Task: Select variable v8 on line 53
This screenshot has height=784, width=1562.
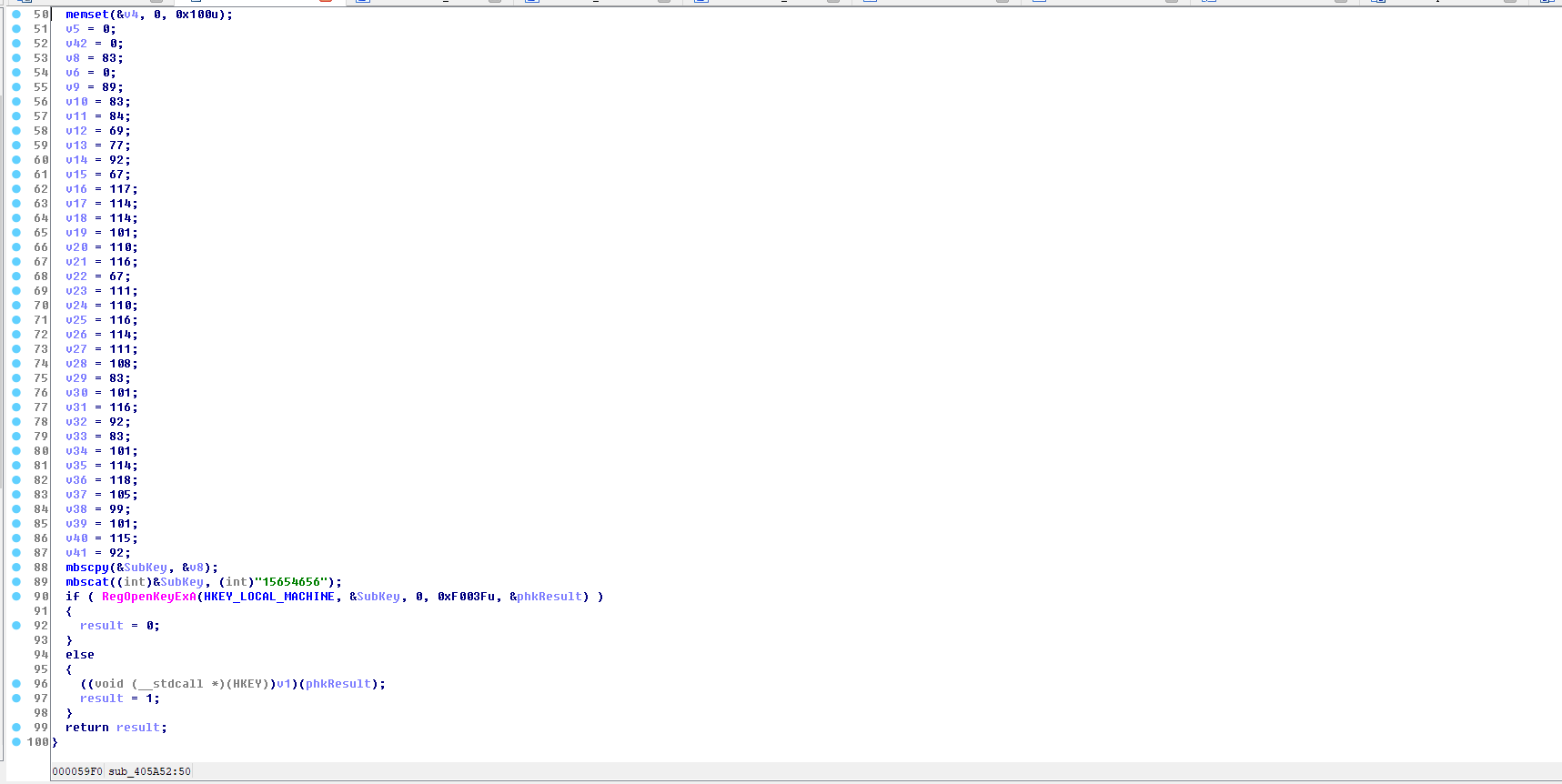Action: (73, 58)
